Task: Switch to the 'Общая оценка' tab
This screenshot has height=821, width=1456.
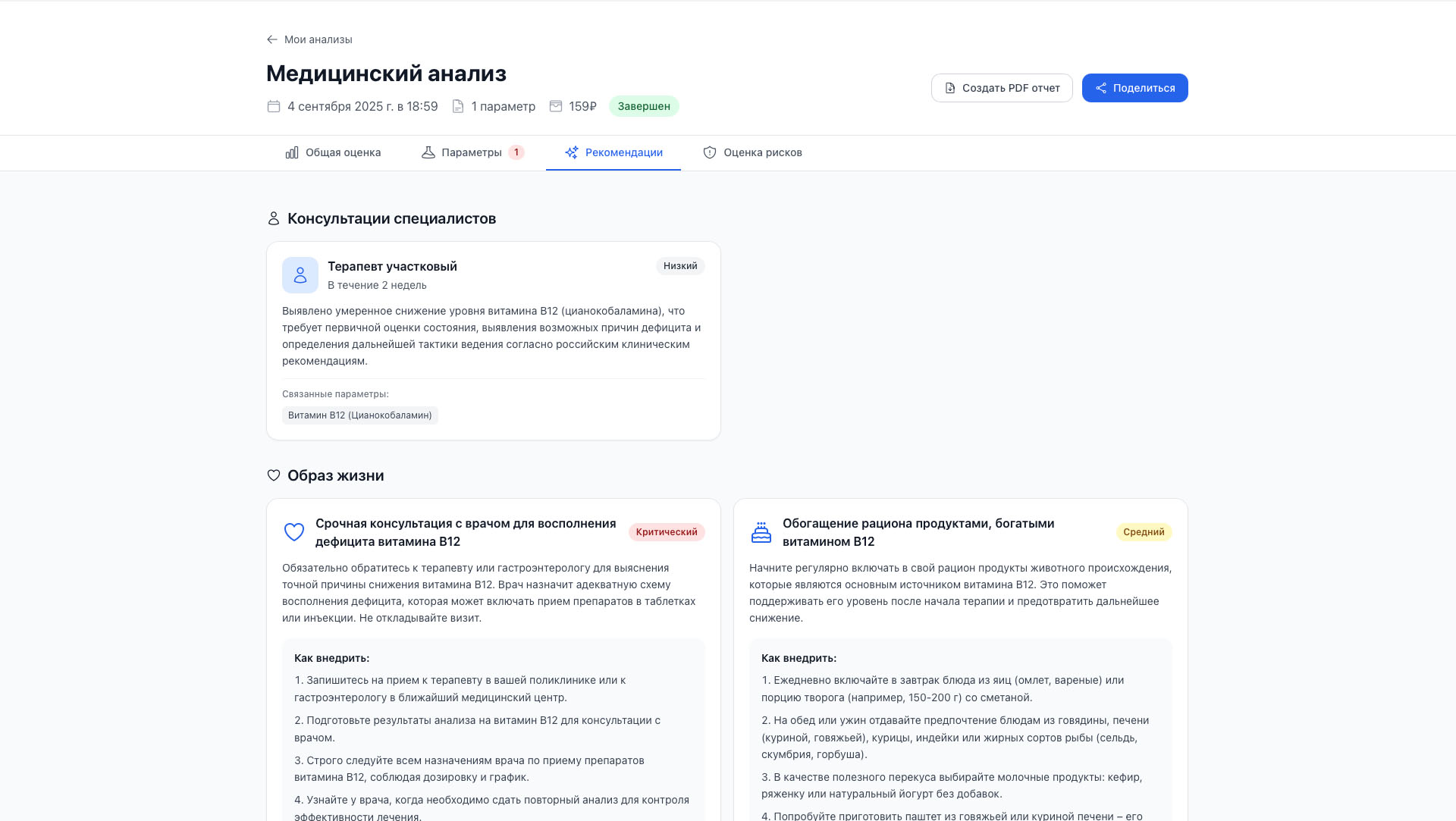Action: pyautogui.click(x=333, y=152)
